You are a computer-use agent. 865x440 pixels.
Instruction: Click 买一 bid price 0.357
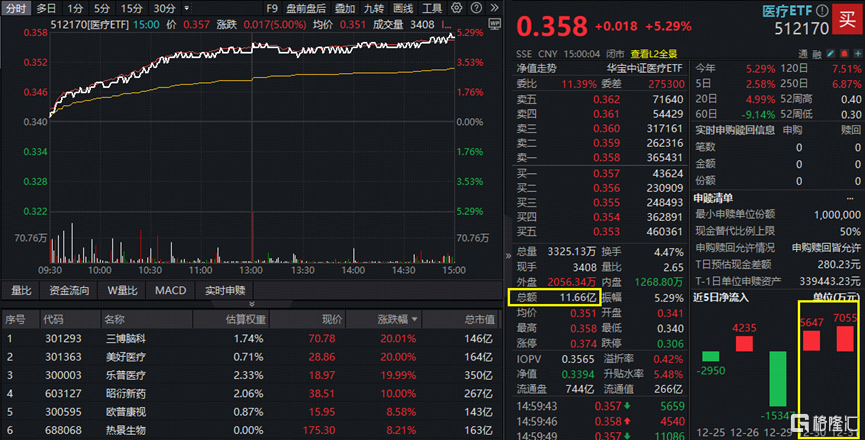point(606,174)
